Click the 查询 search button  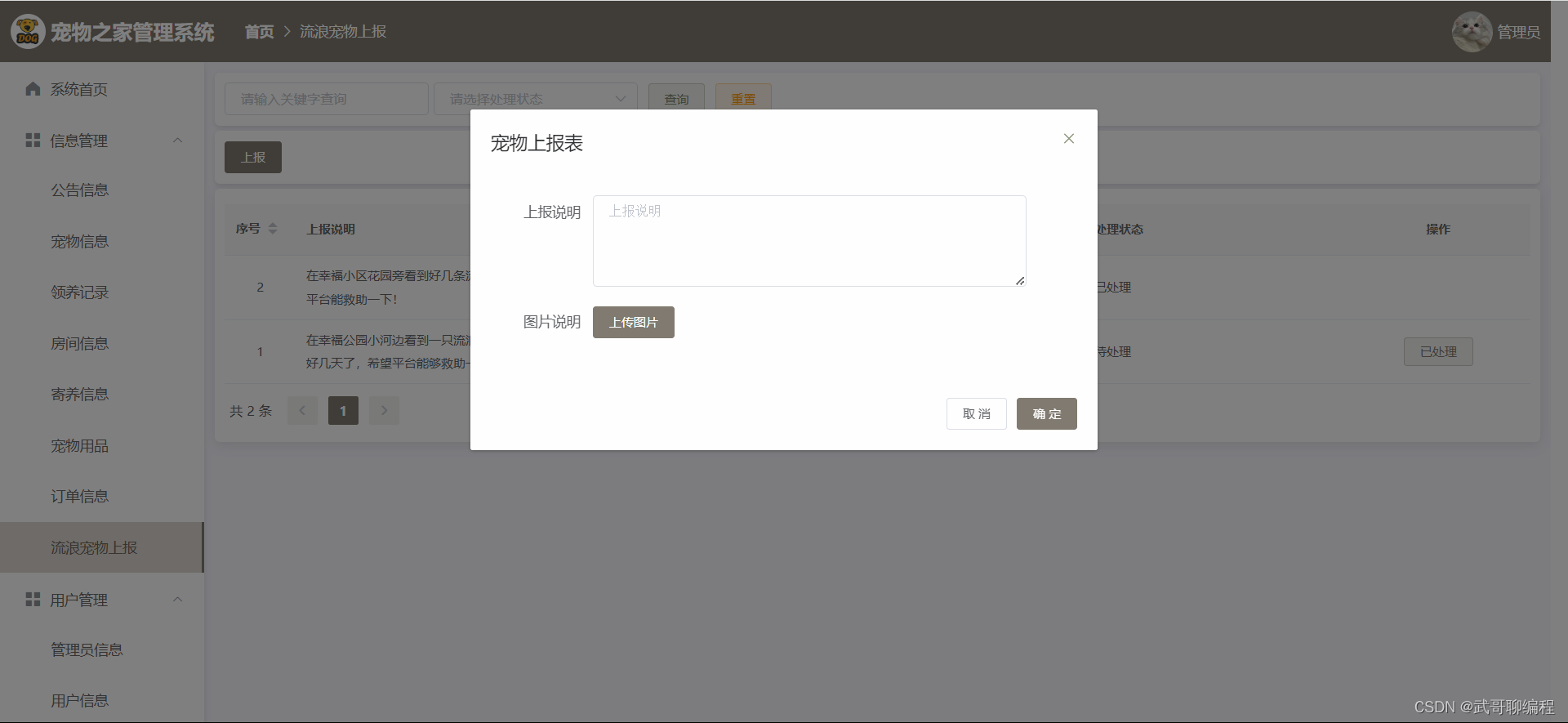676,99
